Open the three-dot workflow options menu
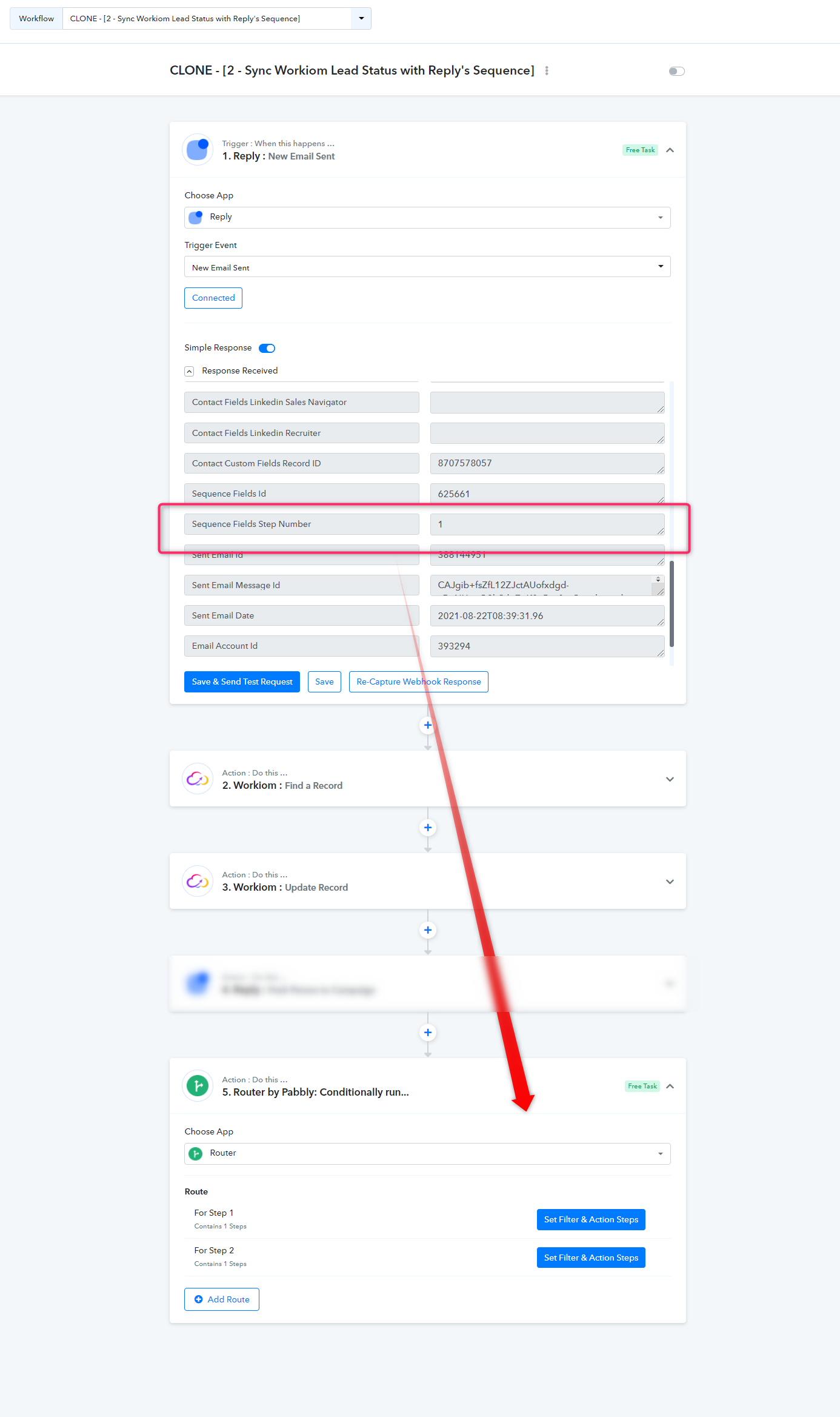Screen dimensions: 840x1417 (547, 71)
